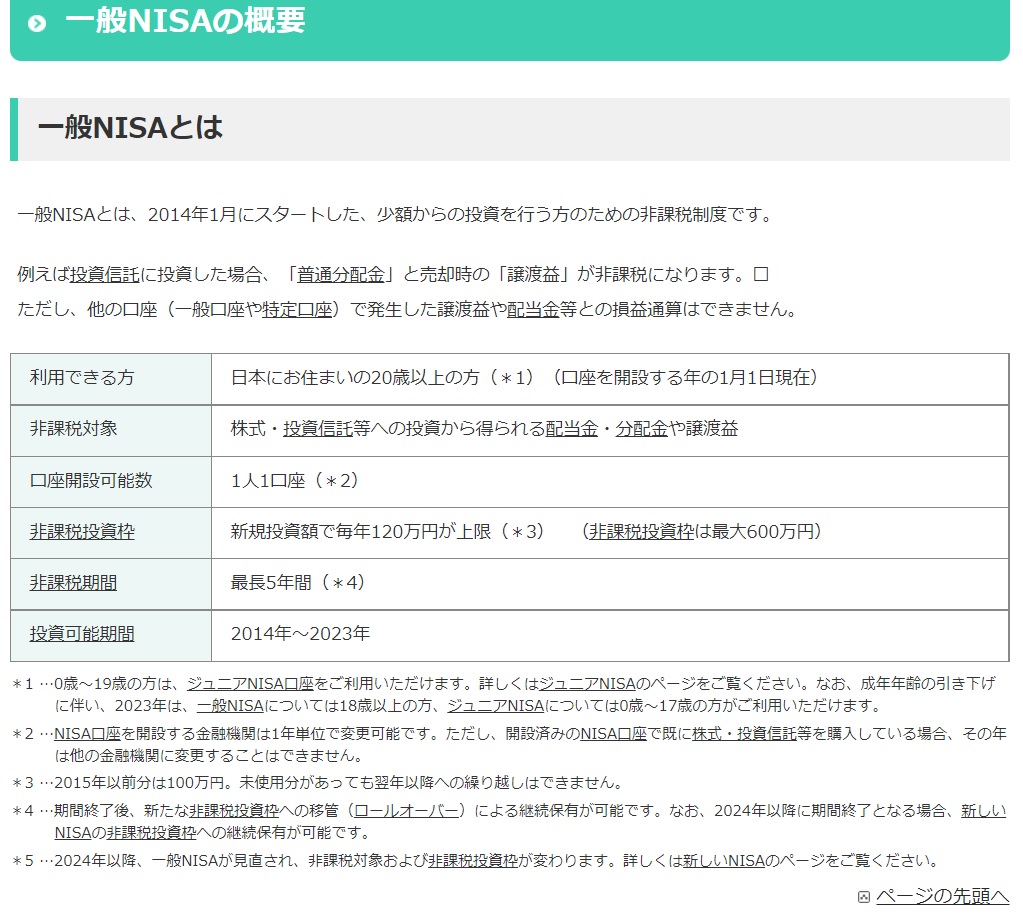The height and width of the screenshot is (915, 1023).
Task: Open the NISA口座 link after 開設済みの
Action: coord(613,734)
